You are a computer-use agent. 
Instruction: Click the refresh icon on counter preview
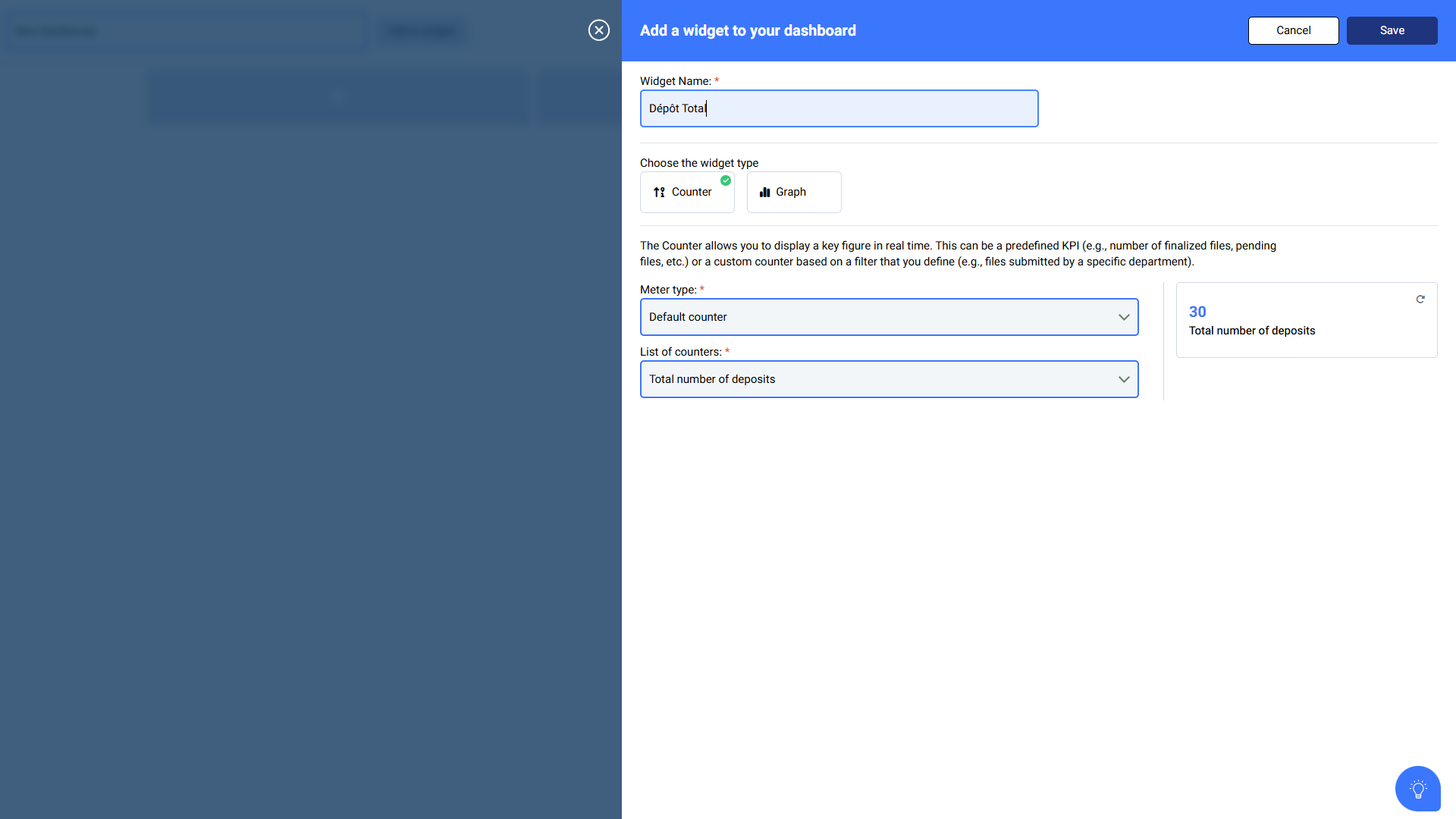[x=1420, y=300]
